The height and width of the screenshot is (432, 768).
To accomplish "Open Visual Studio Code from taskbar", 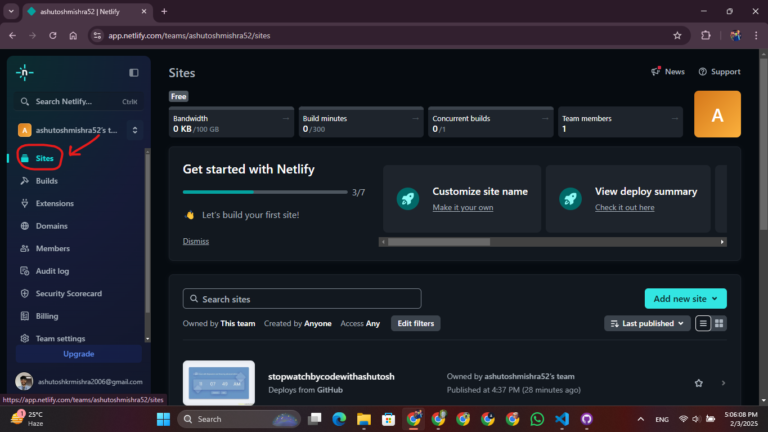I will coord(562,419).
